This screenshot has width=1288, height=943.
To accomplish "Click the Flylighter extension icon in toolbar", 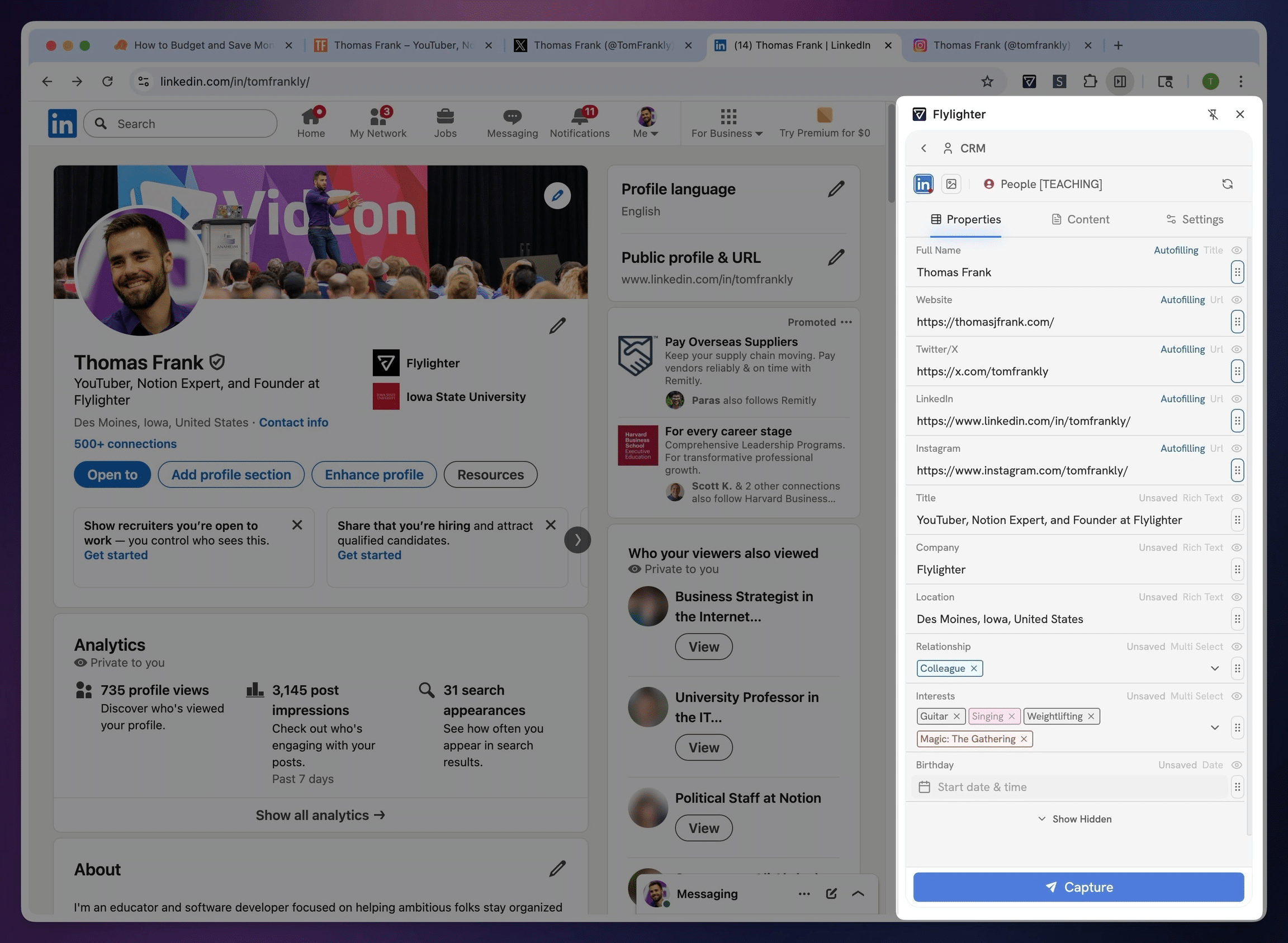I will [x=1029, y=82].
